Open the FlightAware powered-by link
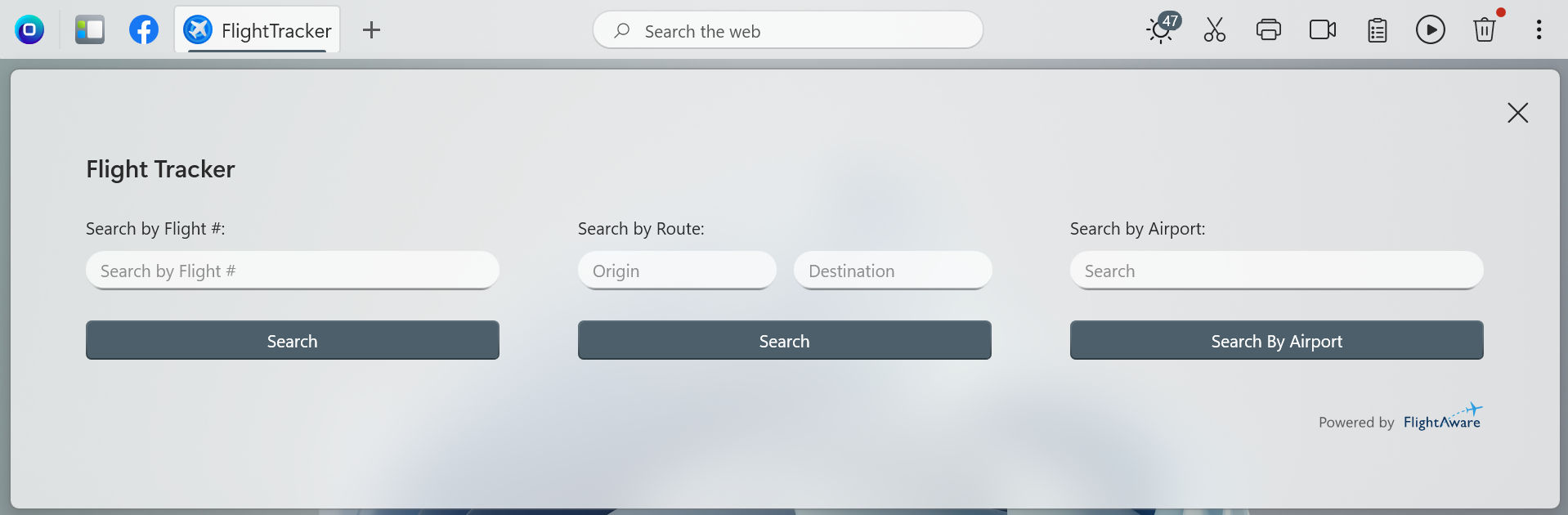 (1442, 418)
